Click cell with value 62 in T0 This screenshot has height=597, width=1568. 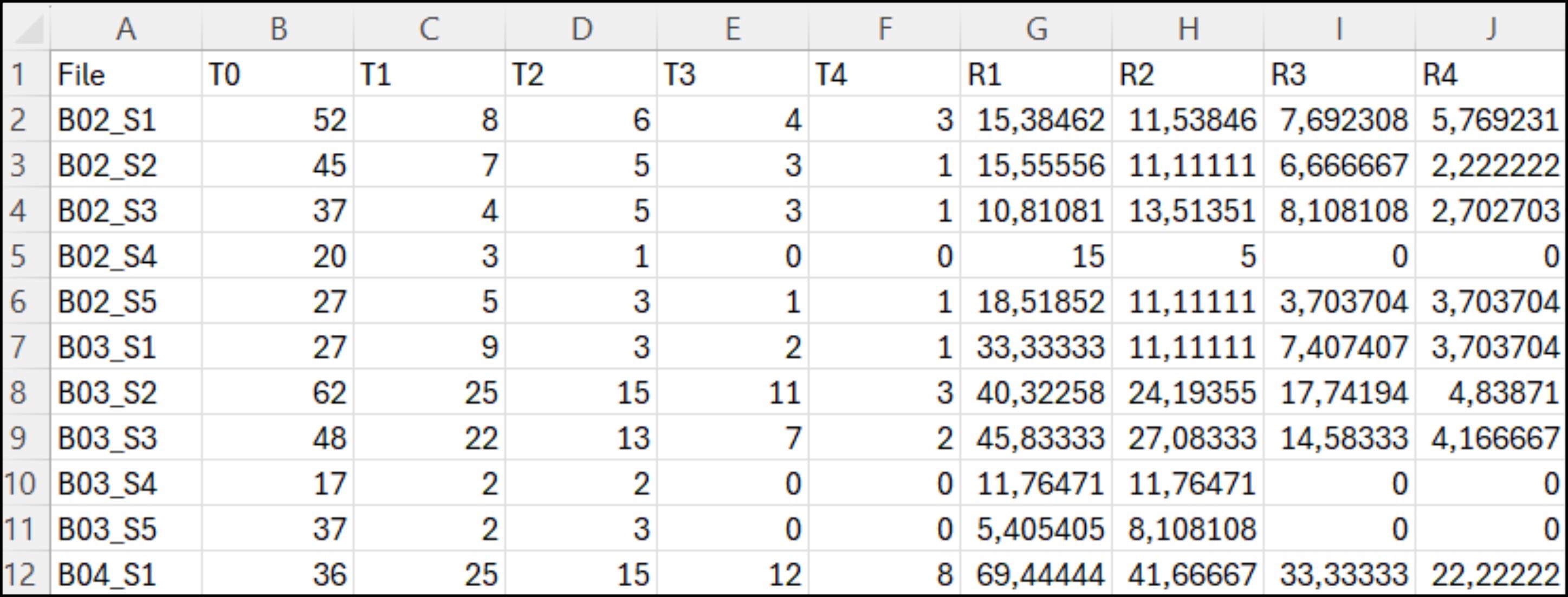coord(277,392)
